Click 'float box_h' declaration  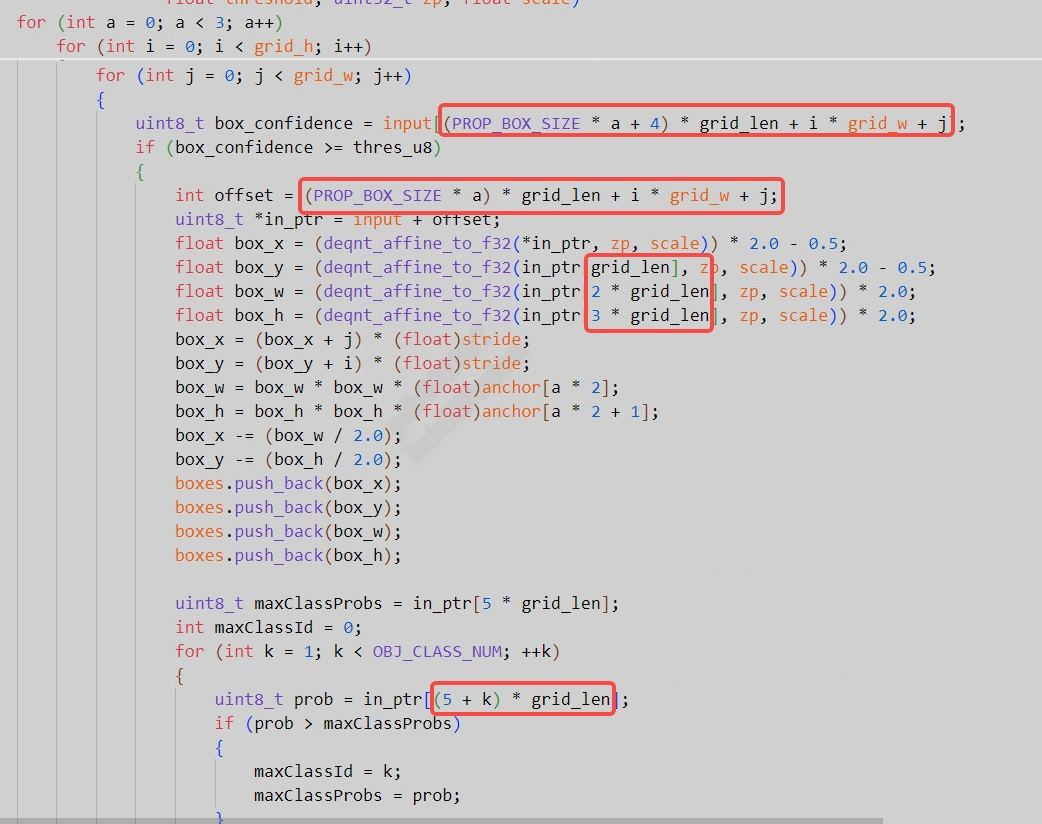click(x=229, y=315)
